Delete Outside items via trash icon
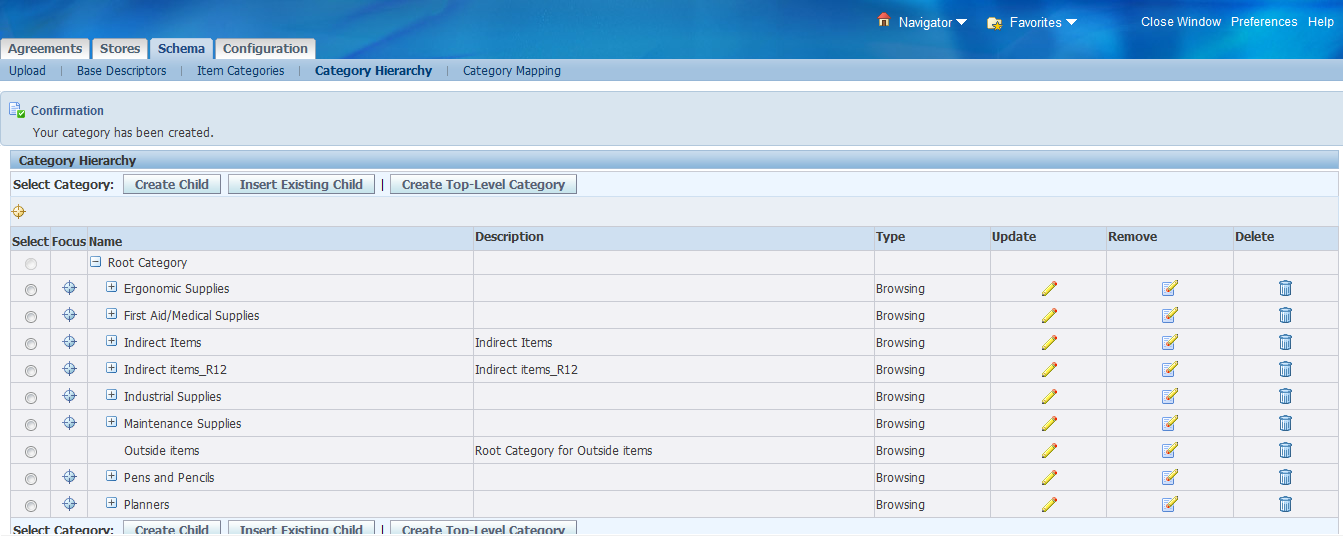This screenshot has height=536, width=1343. point(1285,450)
